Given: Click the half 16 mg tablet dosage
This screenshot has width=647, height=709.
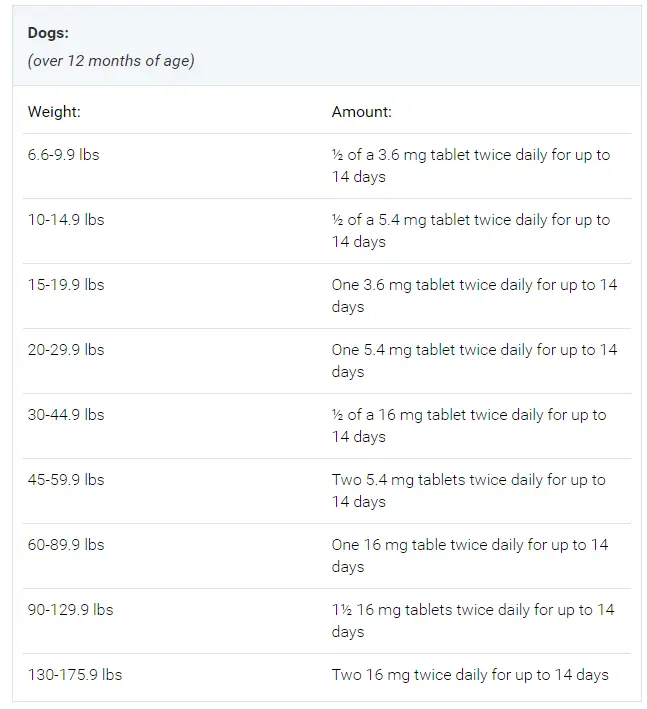Looking at the screenshot, I should tap(469, 425).
